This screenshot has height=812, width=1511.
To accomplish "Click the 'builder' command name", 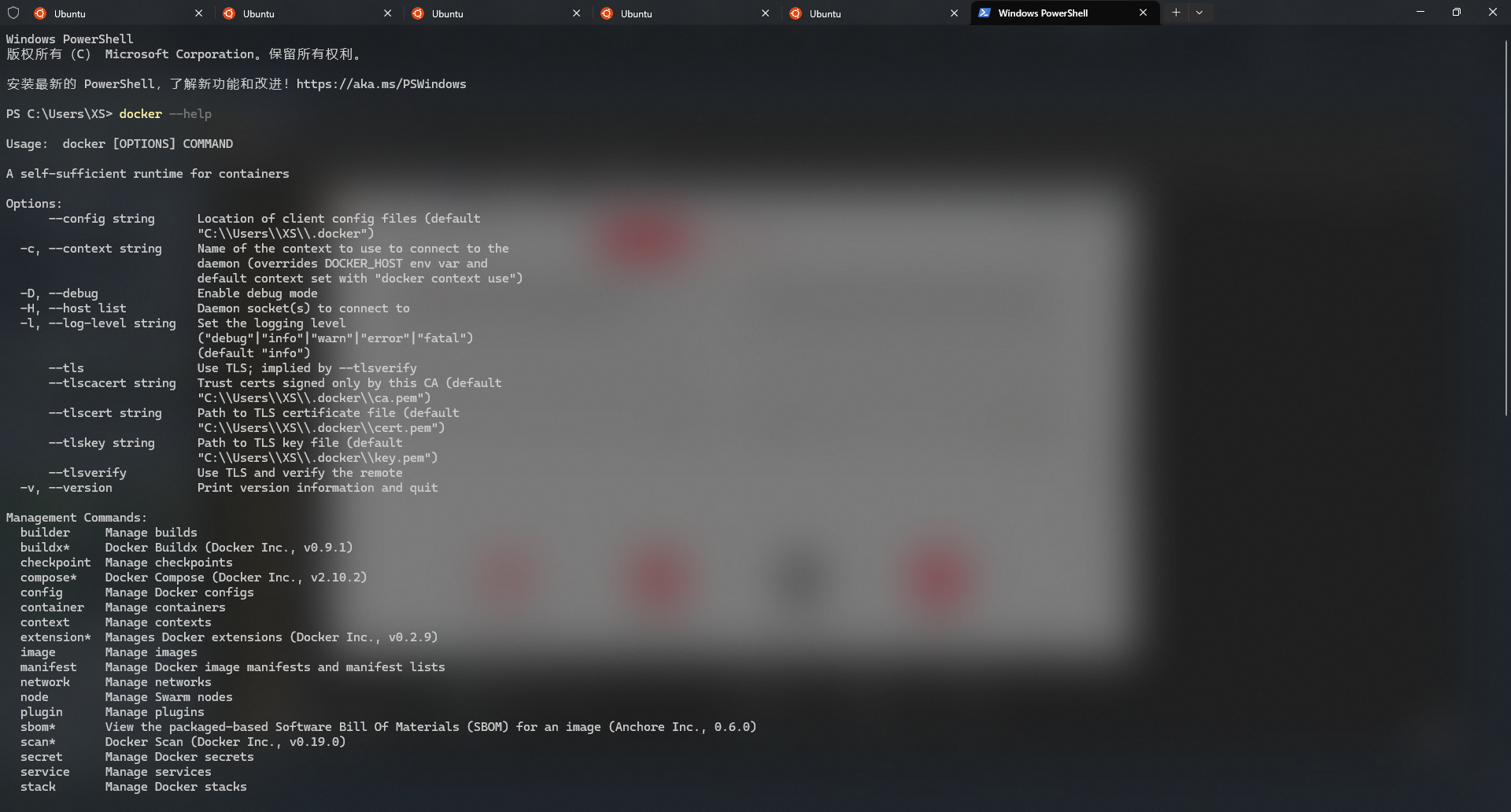I will pyautogui.click(x=45, y=532).
